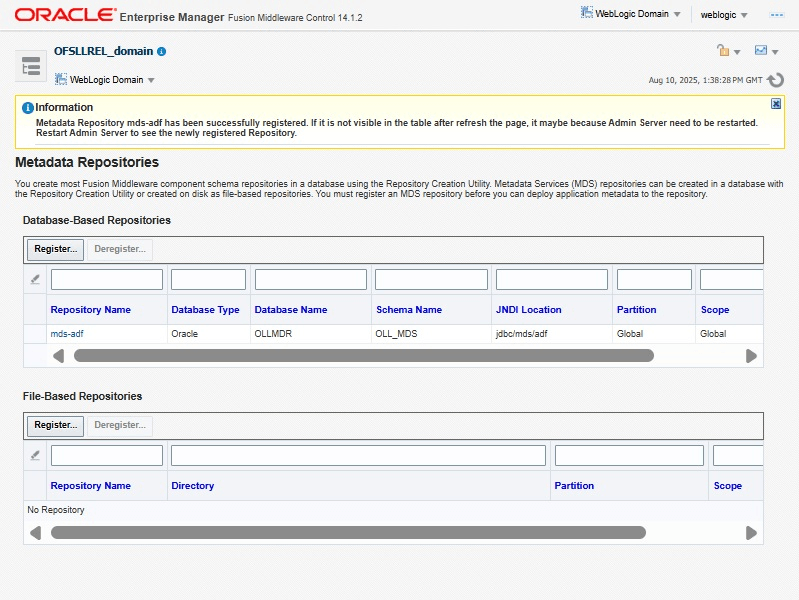Select the row header of mds-adf row
Image resolution: width=799 pixels, height=600 pixels.
pos(35,334)
